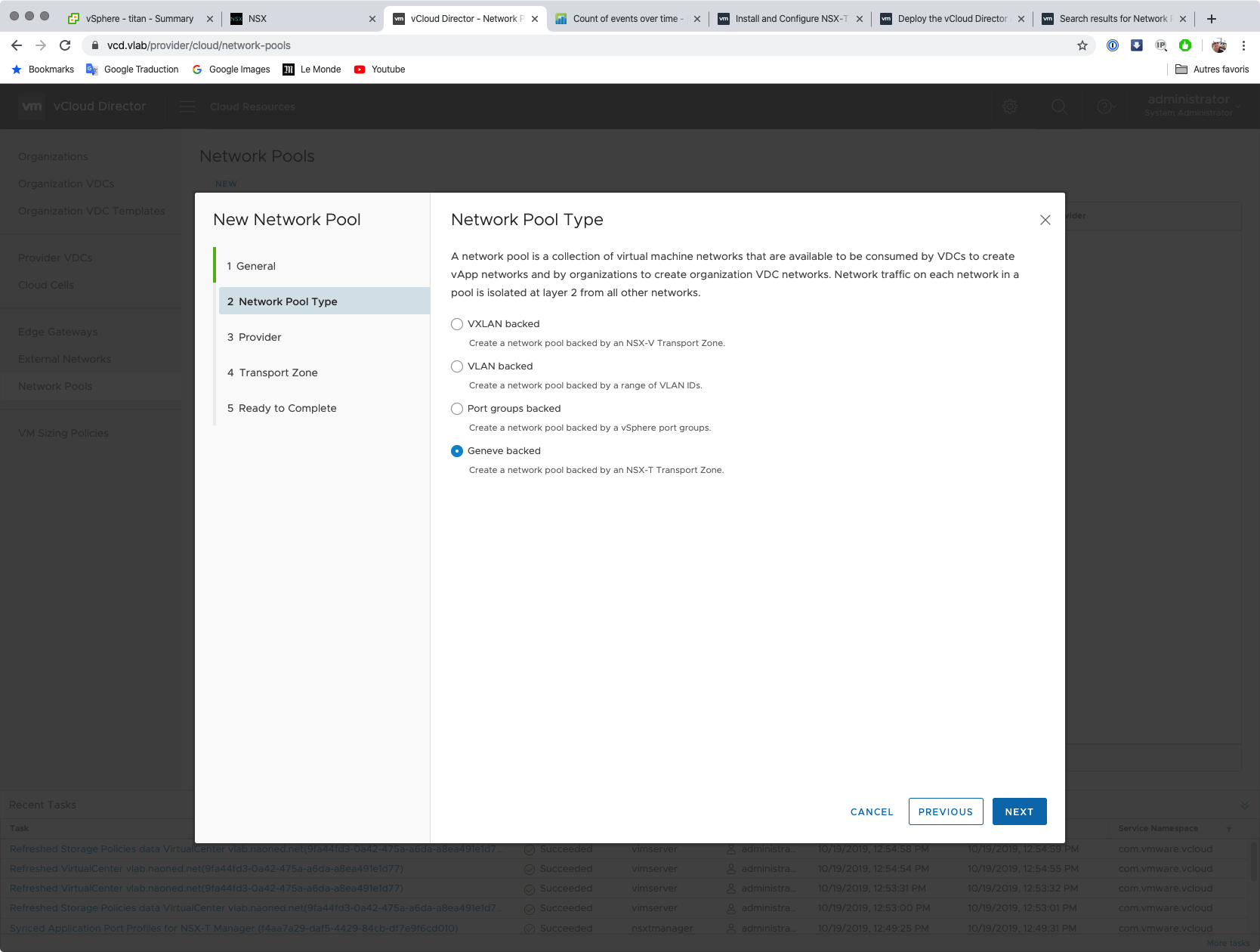Reload the page with browser refresh icon
This screenshot has width=1260, height=952.
point(65,45)
